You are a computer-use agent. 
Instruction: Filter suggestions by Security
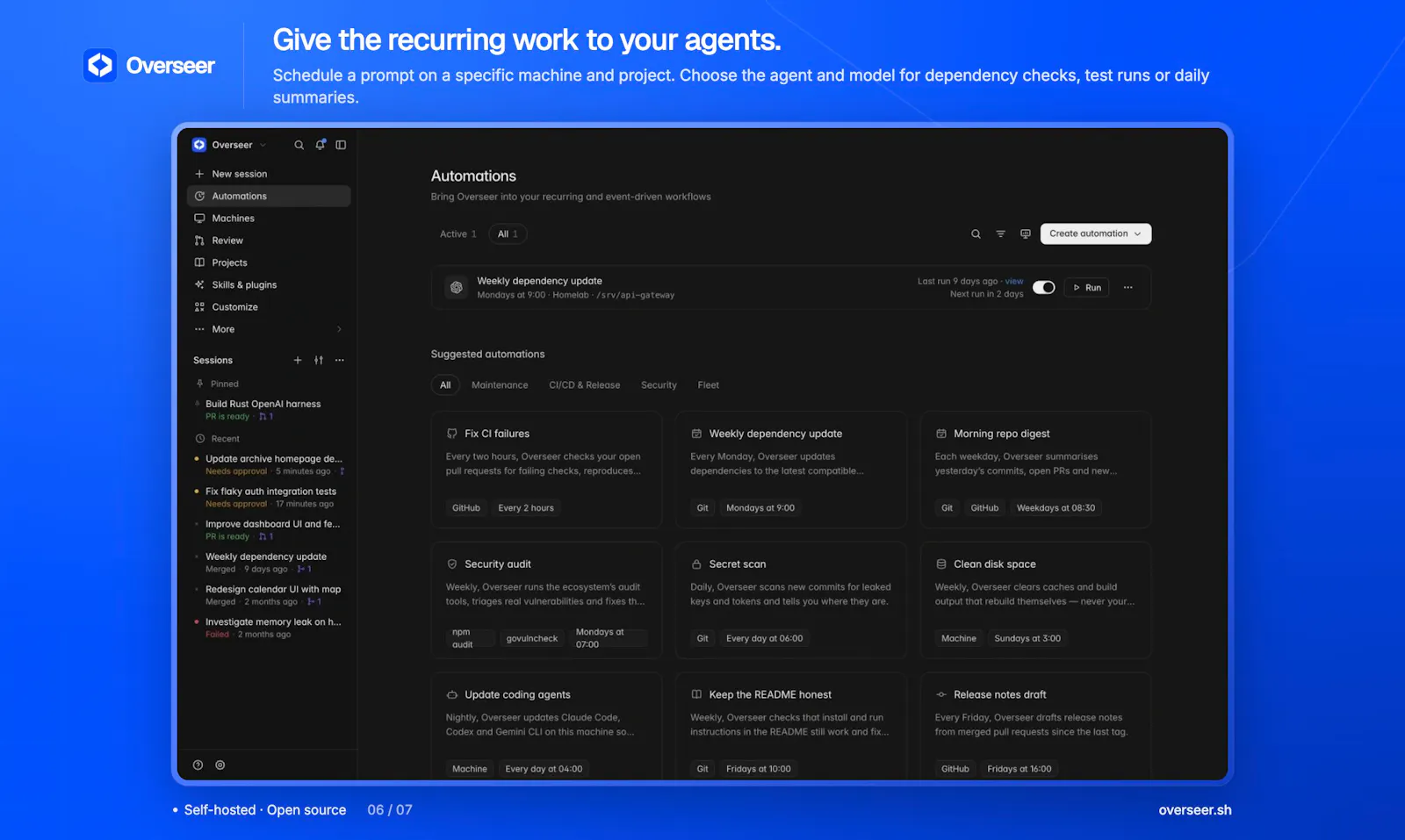click(x=659, y=384)
